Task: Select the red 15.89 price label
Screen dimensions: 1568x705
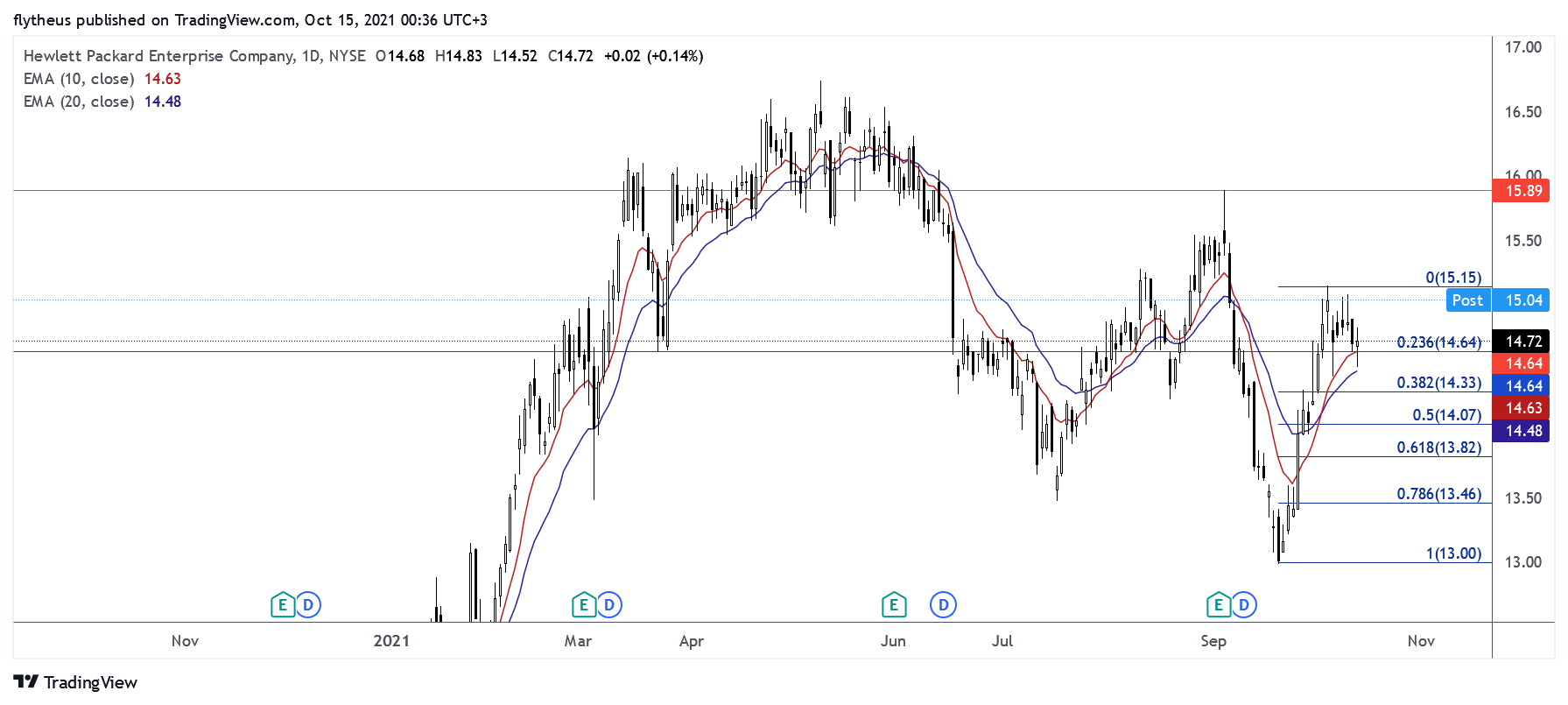Action: click(x=1521, y=191)
